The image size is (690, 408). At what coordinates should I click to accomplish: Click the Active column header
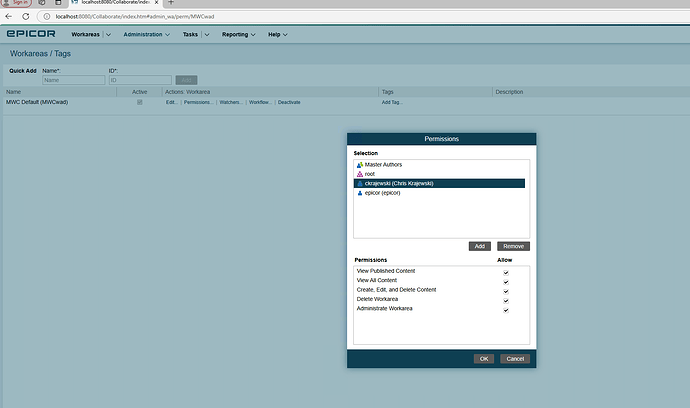(139, 92)
